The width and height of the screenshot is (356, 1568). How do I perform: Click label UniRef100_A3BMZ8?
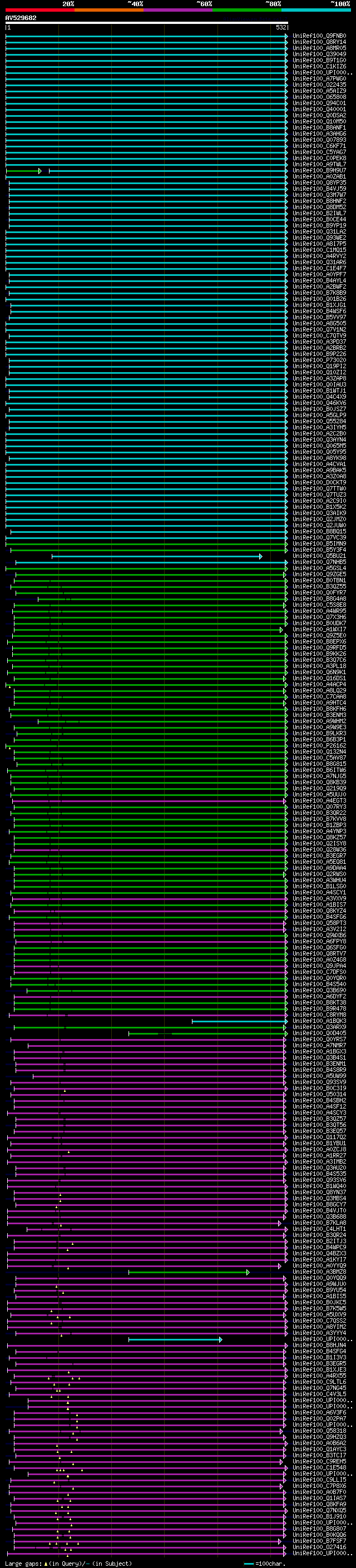point(319,1272)
